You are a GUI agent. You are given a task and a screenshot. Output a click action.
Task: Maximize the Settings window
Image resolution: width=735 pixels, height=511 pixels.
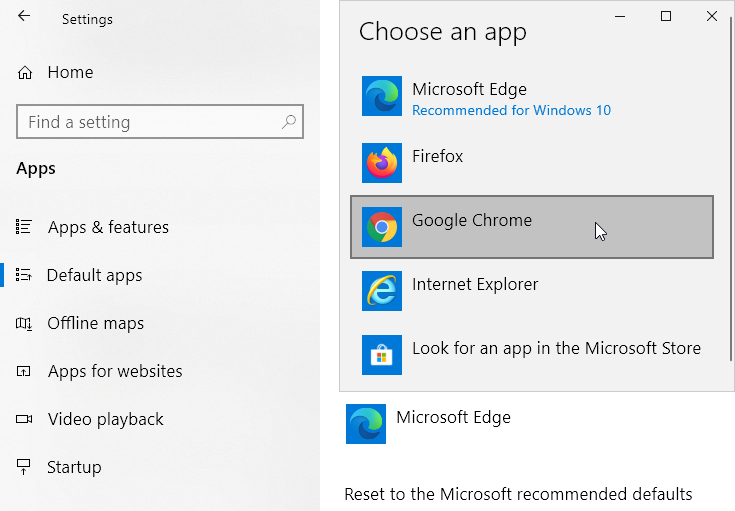click(666, 16)
